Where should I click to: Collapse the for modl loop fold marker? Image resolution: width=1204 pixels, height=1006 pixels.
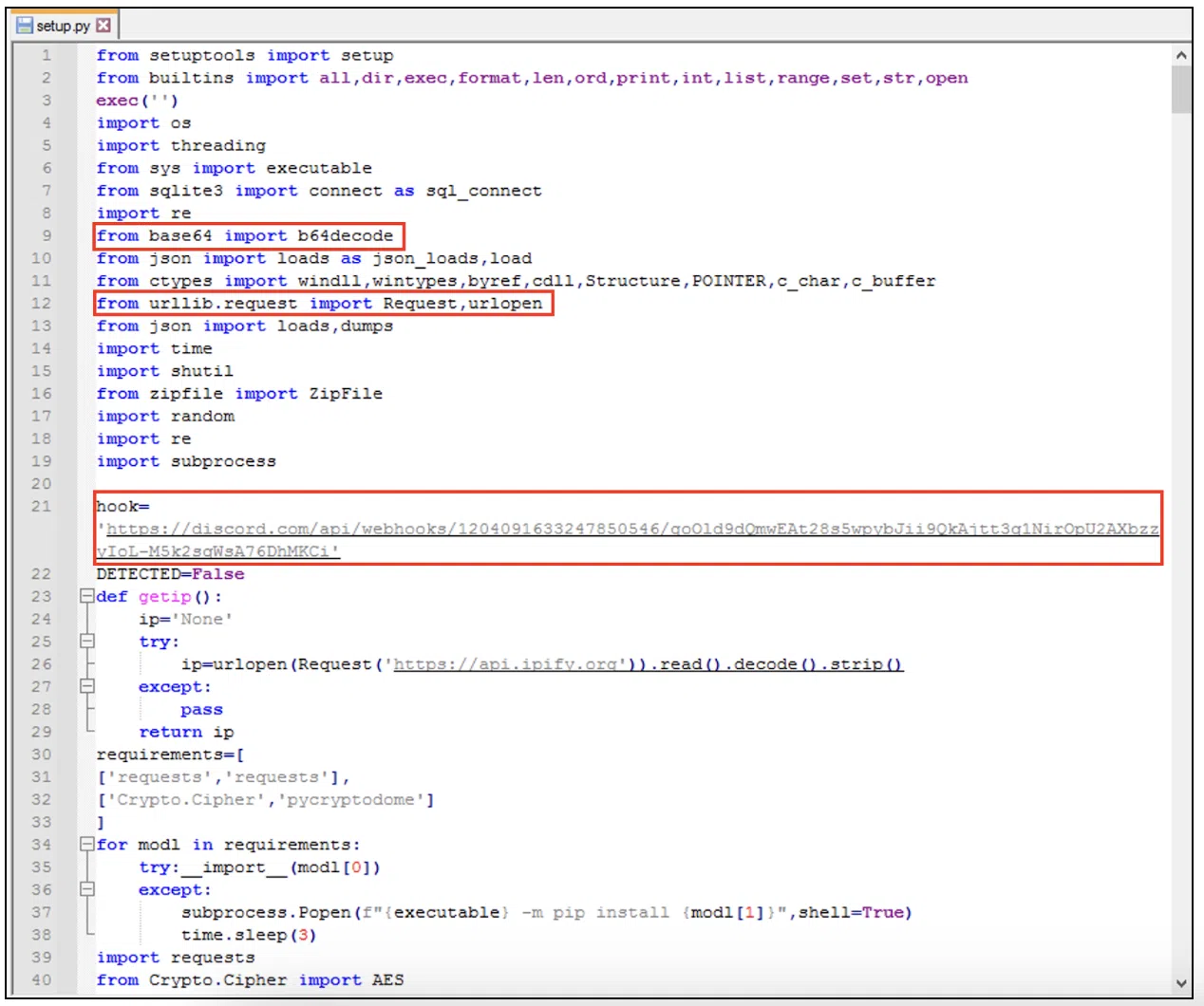(87, 844)
